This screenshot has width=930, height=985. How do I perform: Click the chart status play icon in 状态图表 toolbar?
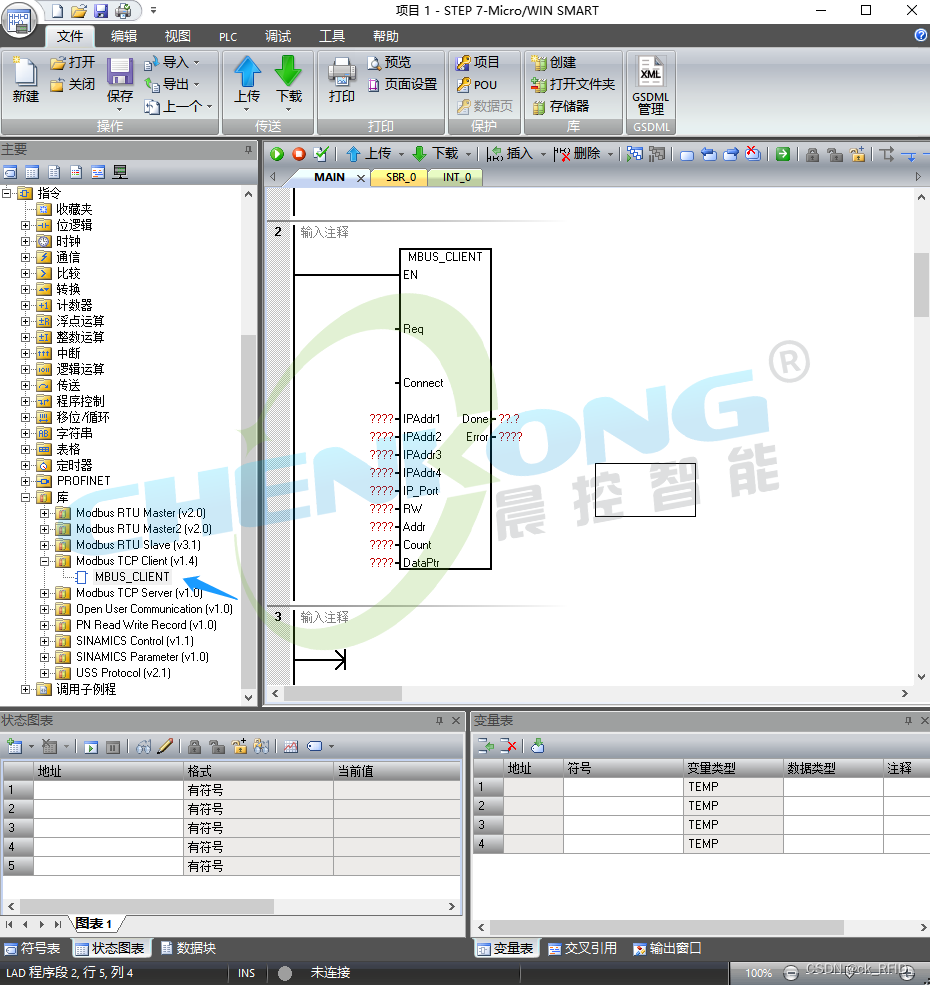coord(91,747)
